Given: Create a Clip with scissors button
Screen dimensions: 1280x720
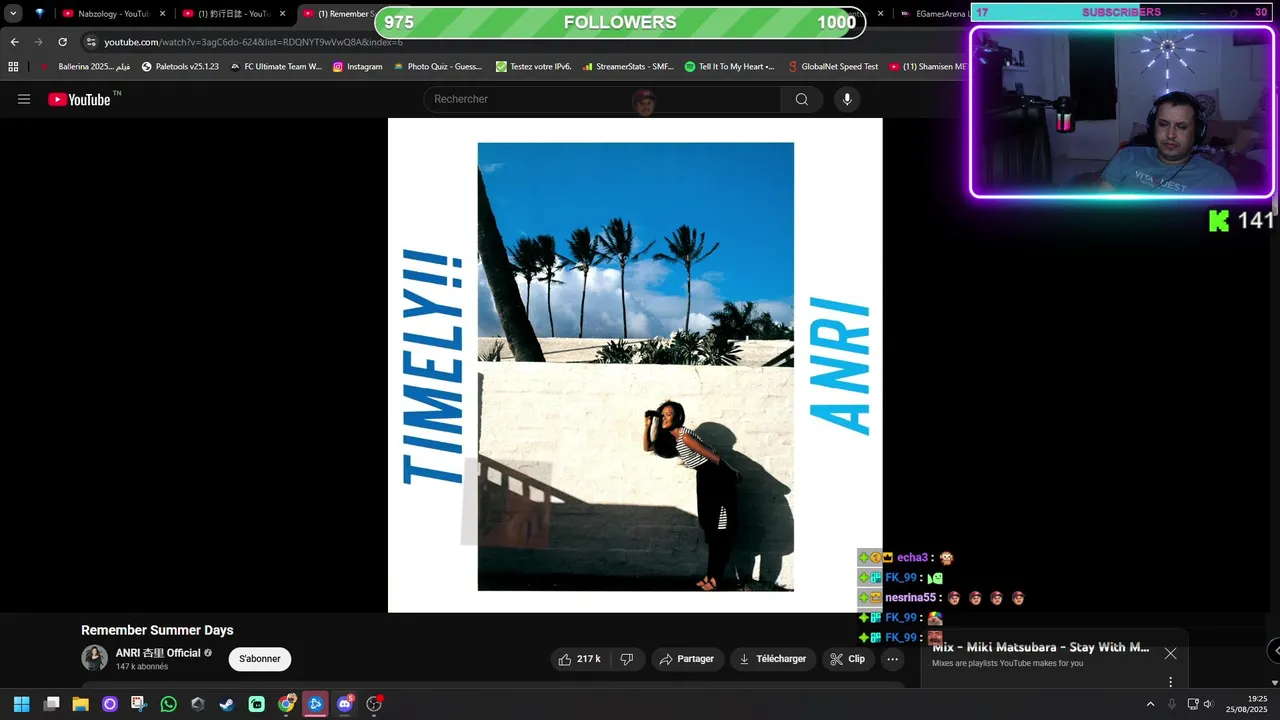Looking at the screenshot, I should pos(847,659).
